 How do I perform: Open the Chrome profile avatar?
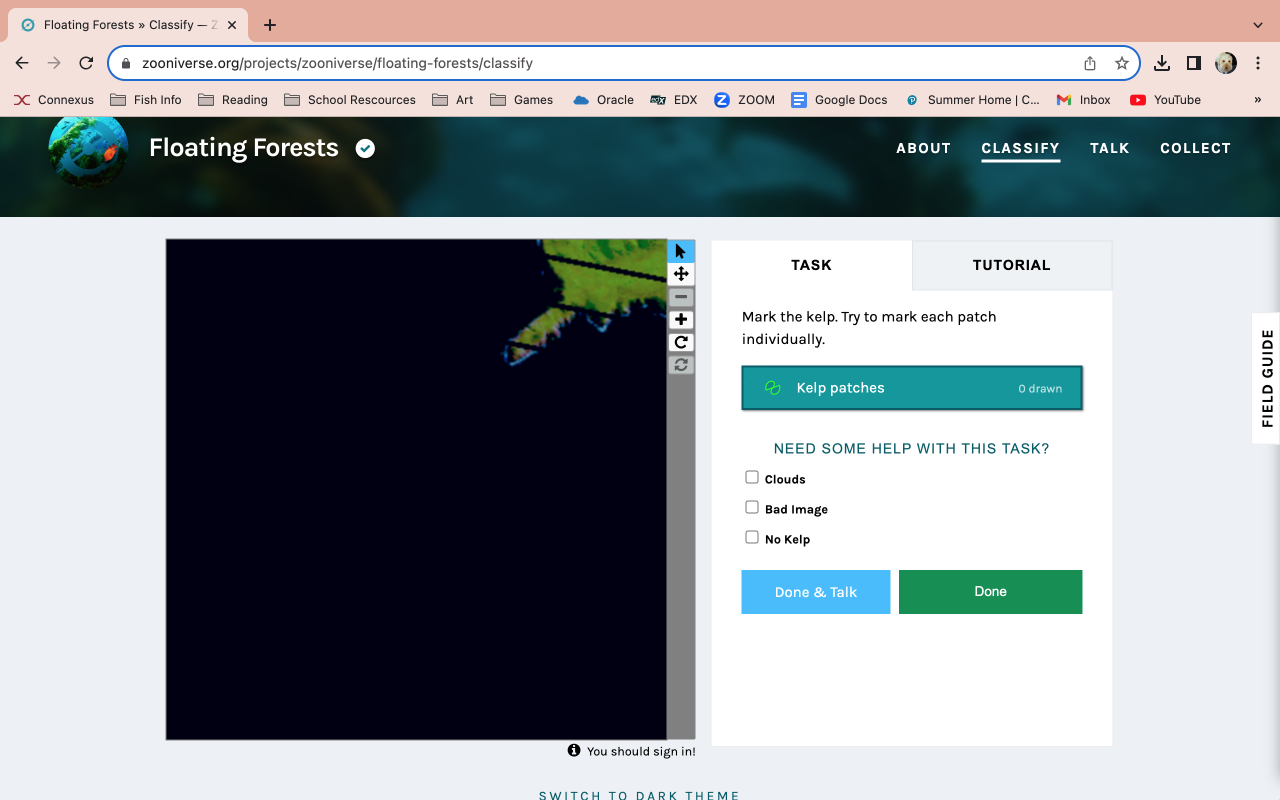pyautogui.click(x=1226, y=63)
